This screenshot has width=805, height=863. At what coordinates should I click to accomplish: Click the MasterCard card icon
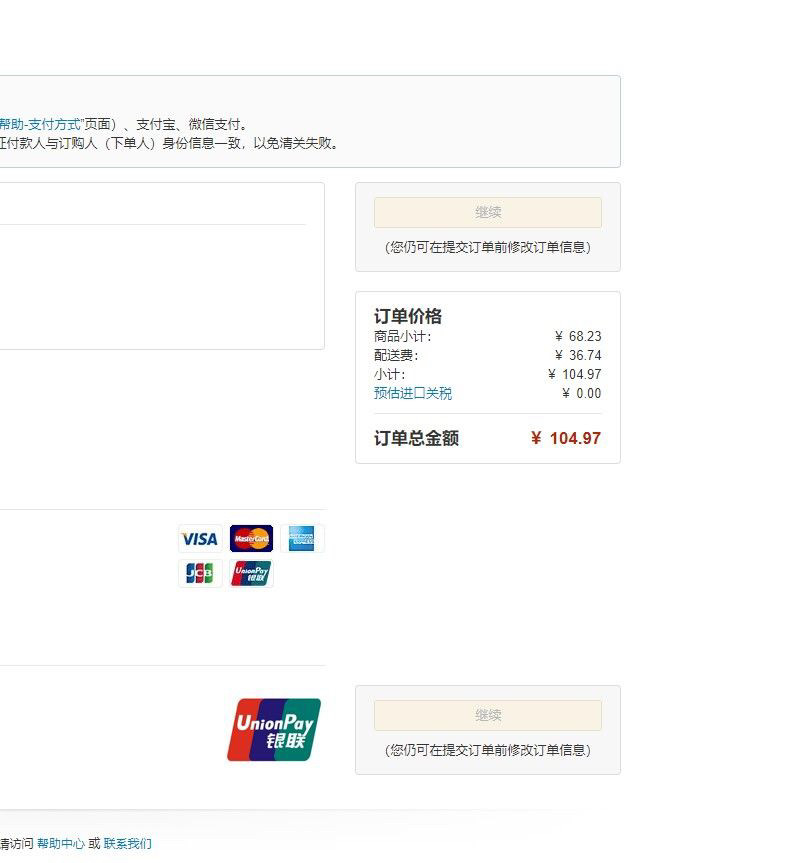pyautogui.click(x=251, y=538)
